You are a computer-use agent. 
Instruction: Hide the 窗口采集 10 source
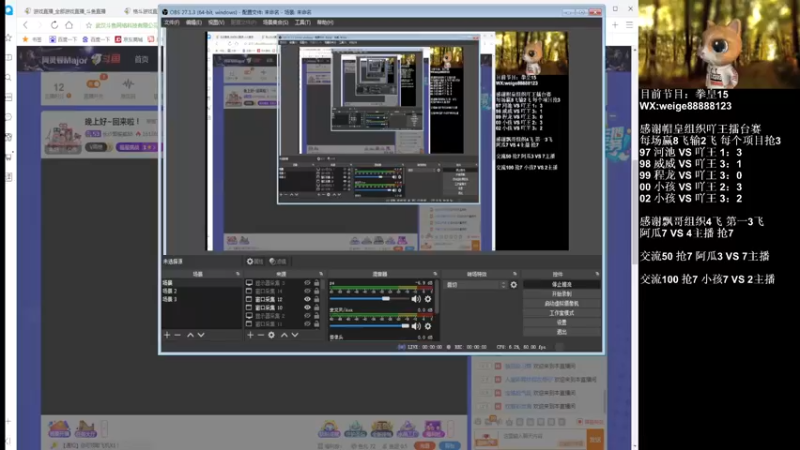coord(307,308)
